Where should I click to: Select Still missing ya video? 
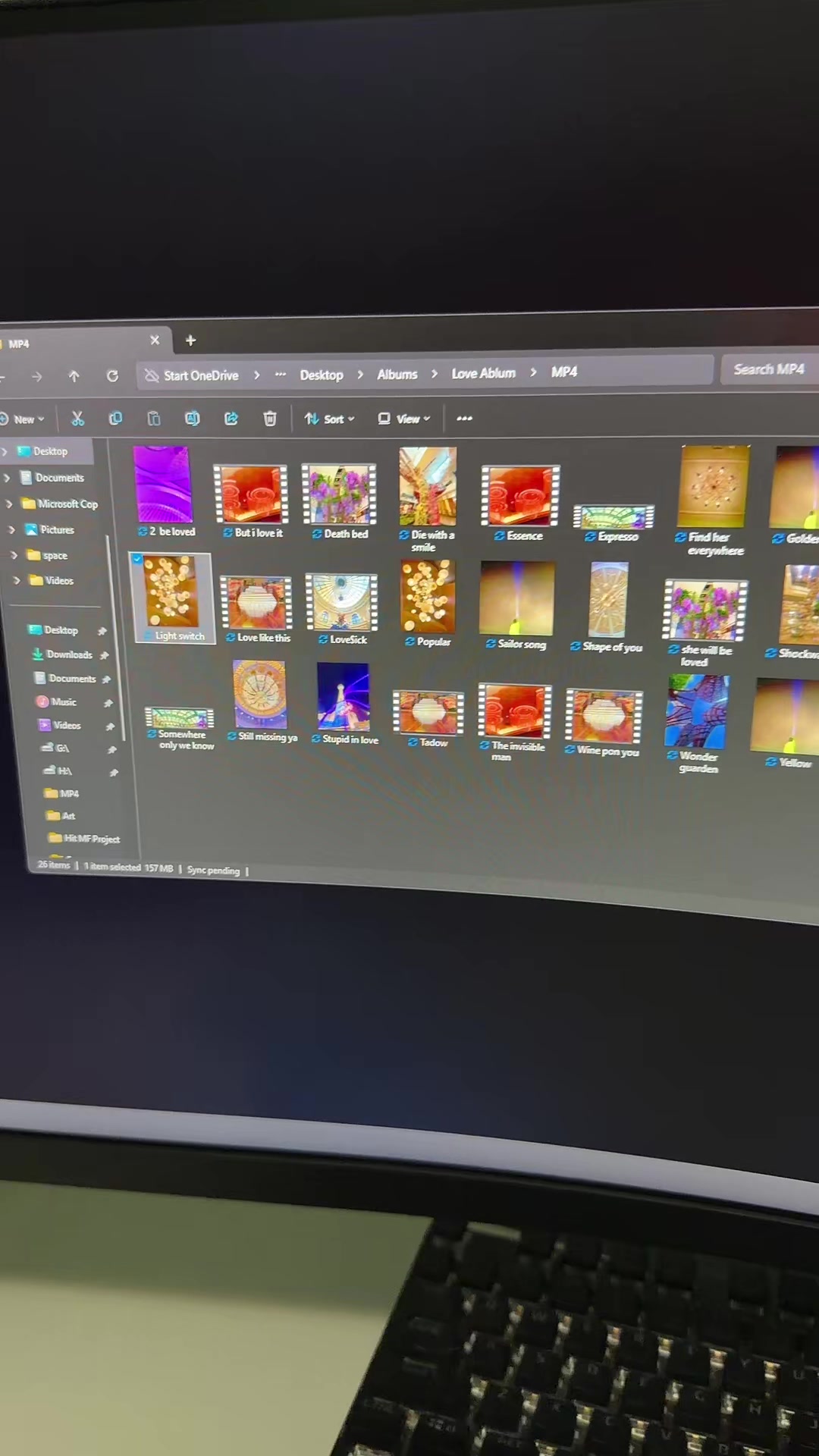click(x=262, y=701)
